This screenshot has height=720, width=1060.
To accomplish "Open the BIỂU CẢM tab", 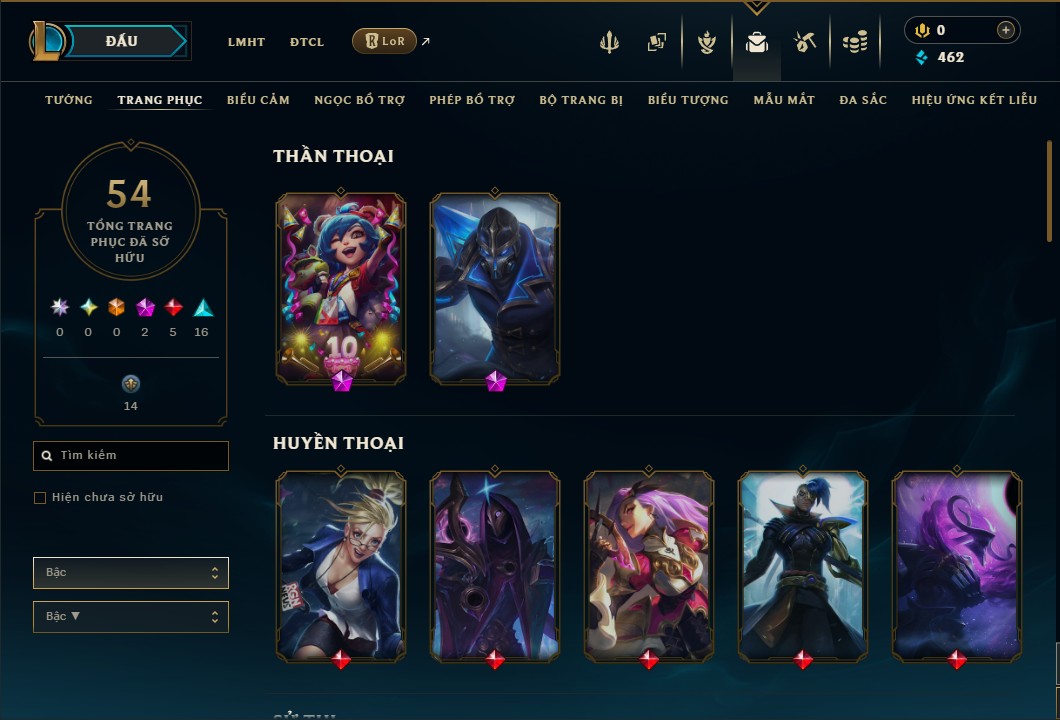I will pyautogui.click(x=258, y=100).
